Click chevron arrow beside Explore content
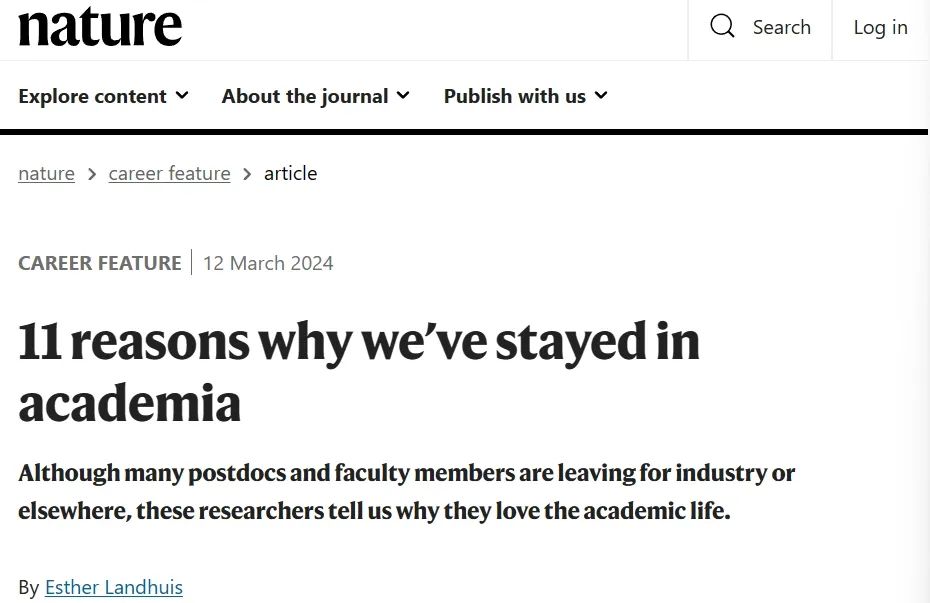 (x=182, y=95)
